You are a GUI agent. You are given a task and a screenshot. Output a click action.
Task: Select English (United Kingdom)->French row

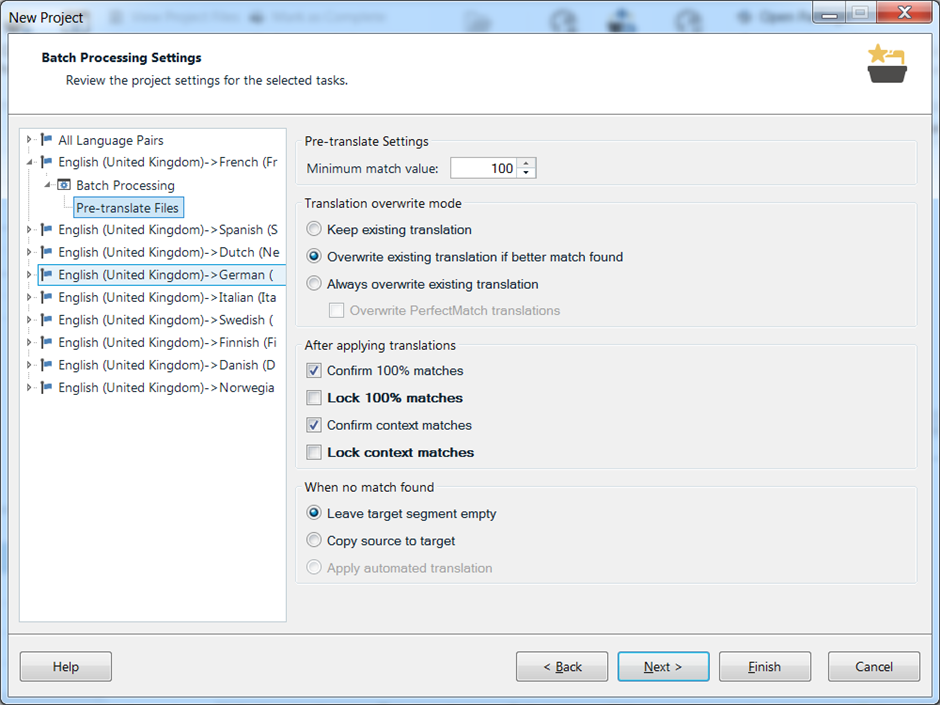168,162
